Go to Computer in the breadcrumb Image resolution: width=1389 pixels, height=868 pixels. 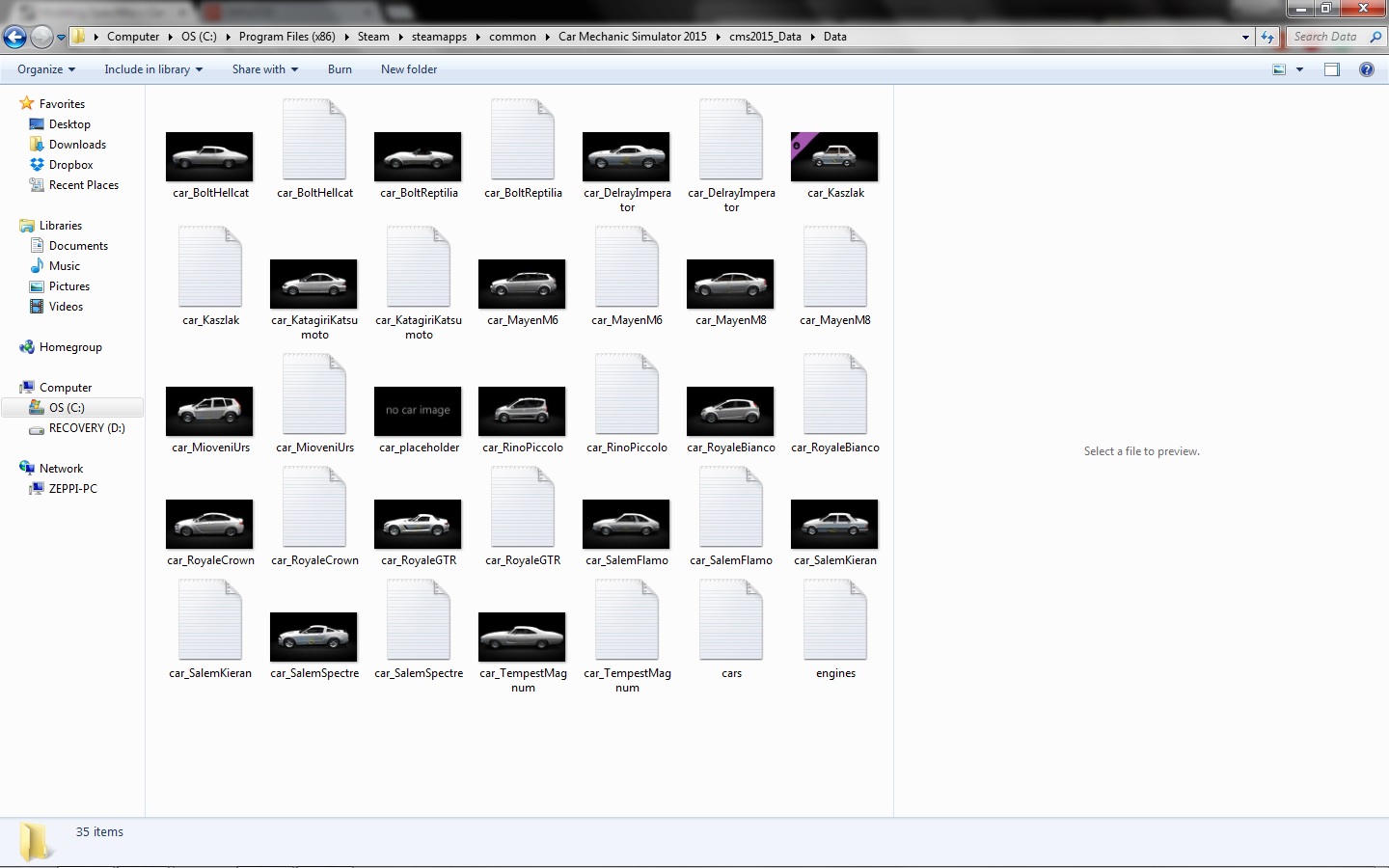pos(133,37)
